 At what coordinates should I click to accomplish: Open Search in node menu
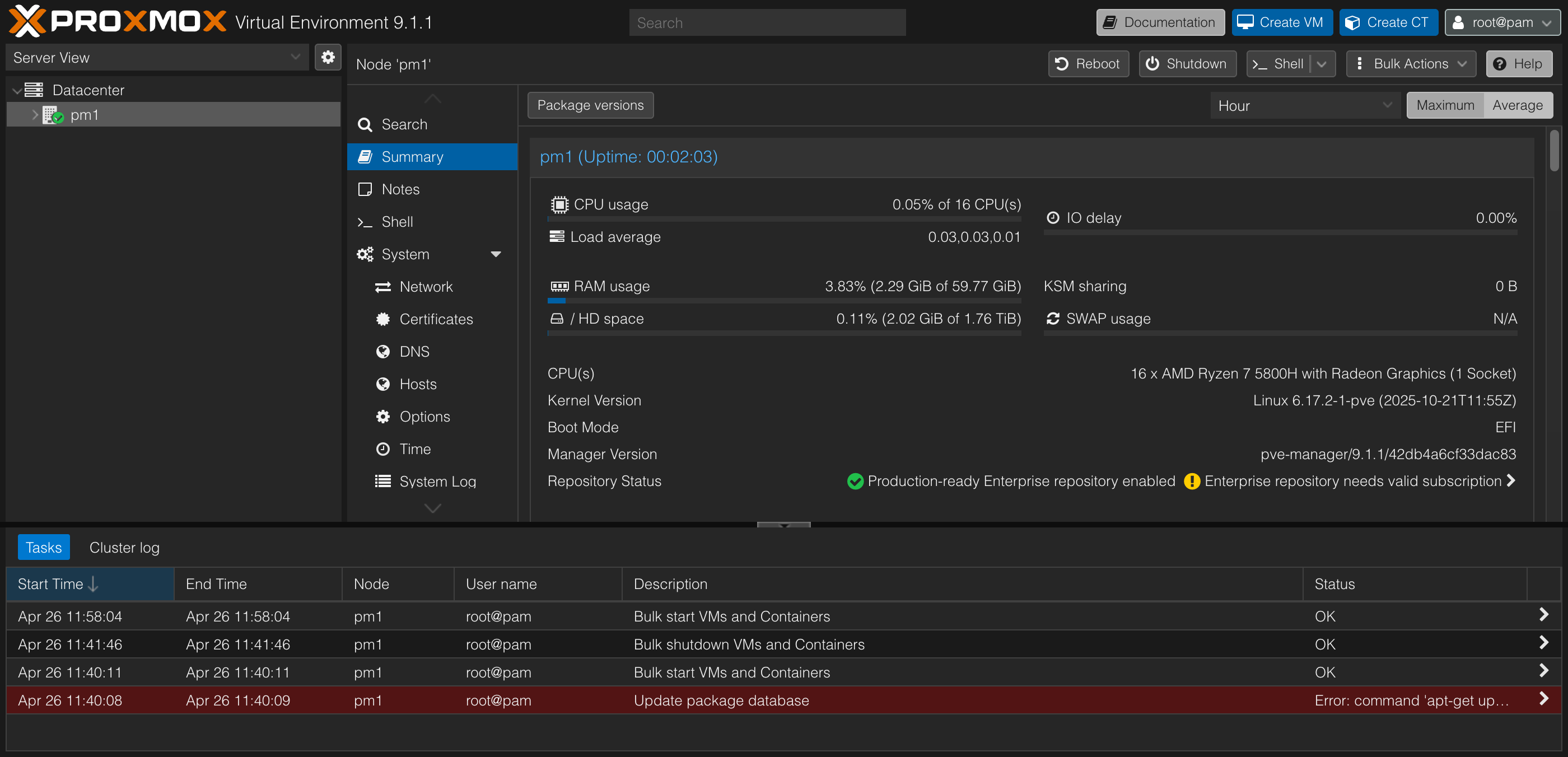tap(432, 124)
